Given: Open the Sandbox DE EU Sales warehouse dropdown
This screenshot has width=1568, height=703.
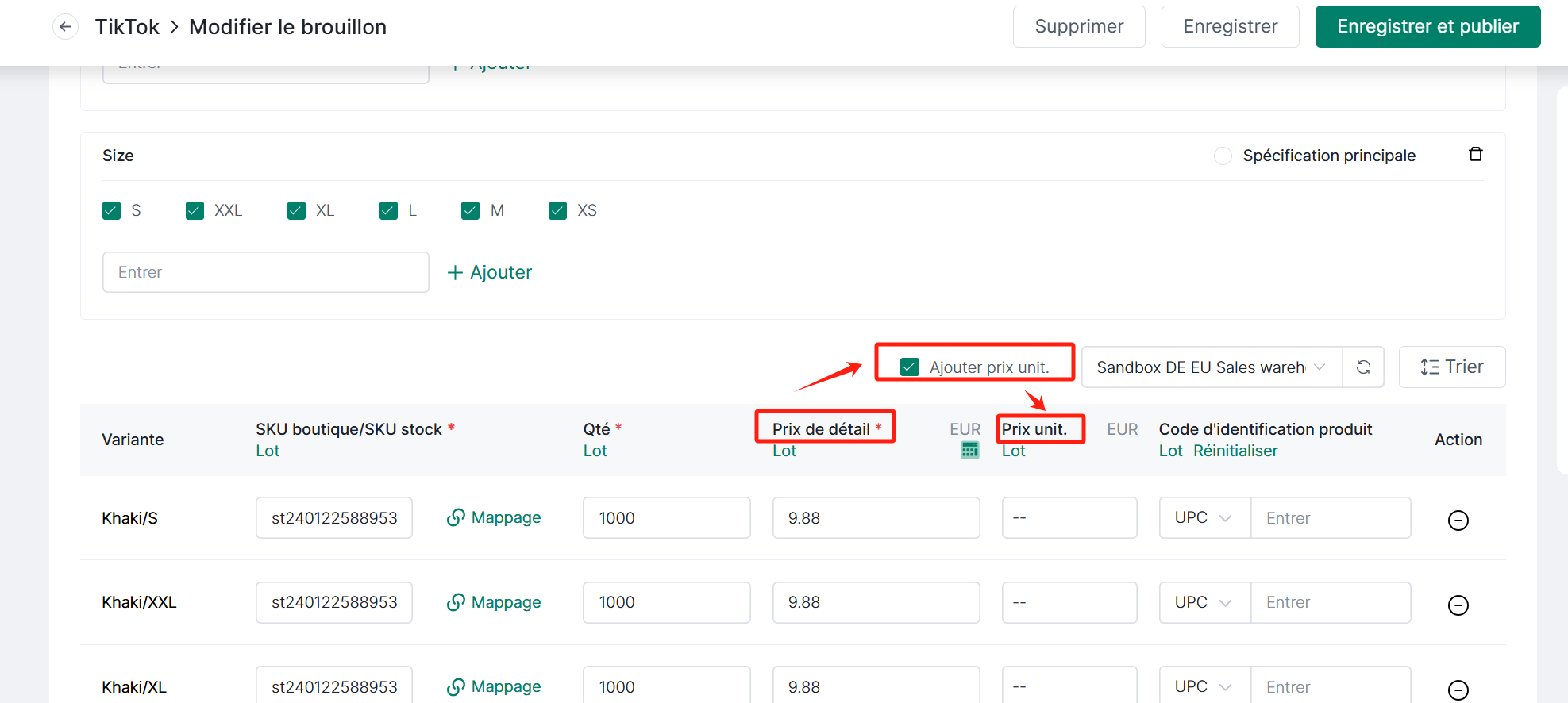Looking at the screenshot, I should coord(1211,367).
